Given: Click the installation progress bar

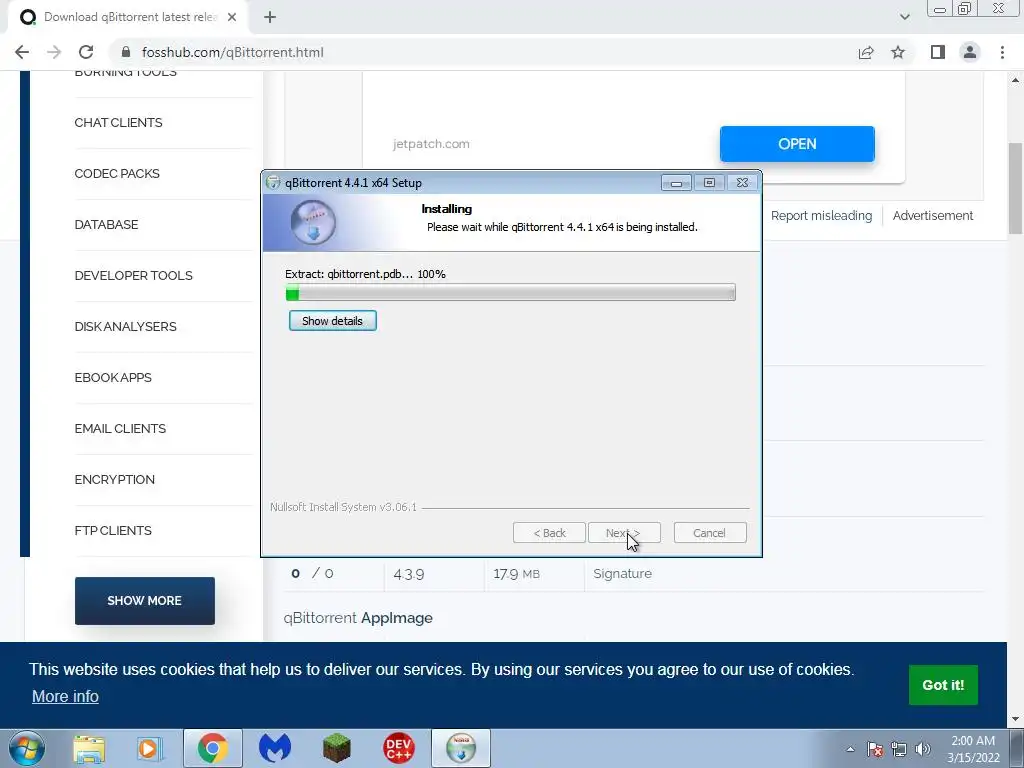Looking at the screenshot, I should coord(511,292).
